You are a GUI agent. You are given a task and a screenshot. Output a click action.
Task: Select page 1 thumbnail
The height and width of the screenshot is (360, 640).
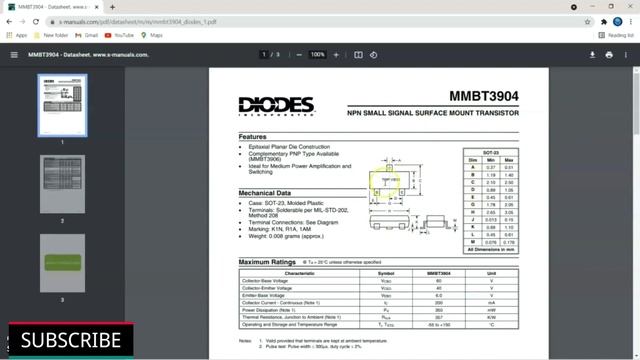(x=62, y=105)
